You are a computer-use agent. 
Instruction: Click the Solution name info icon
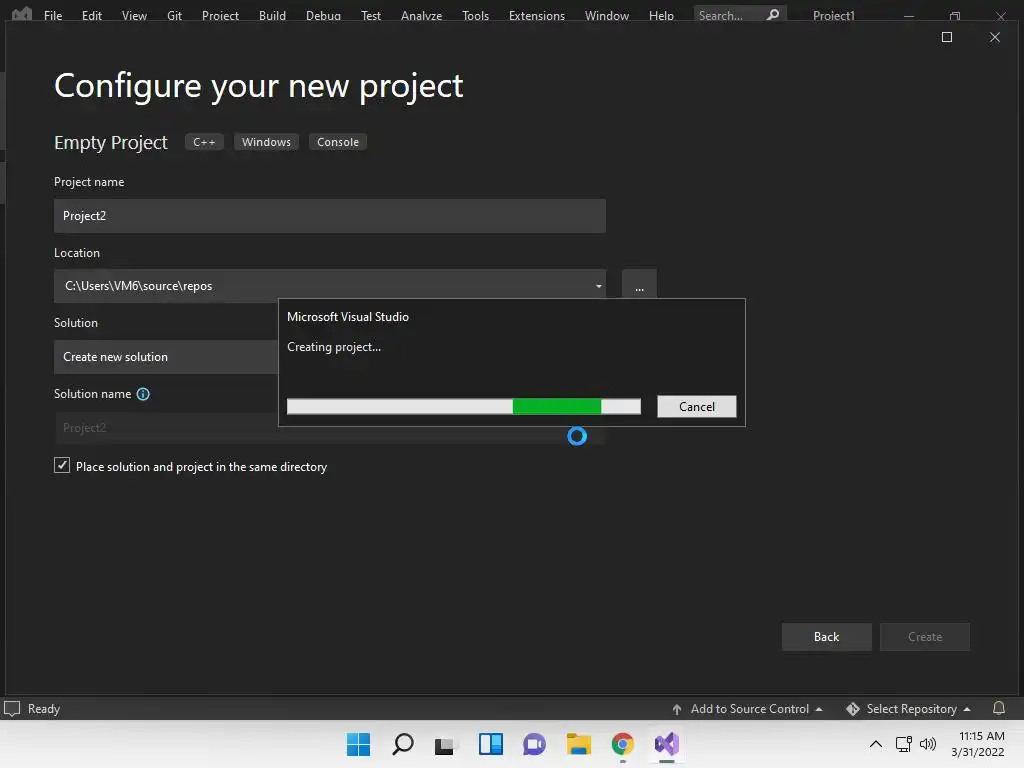coord(143,394)
